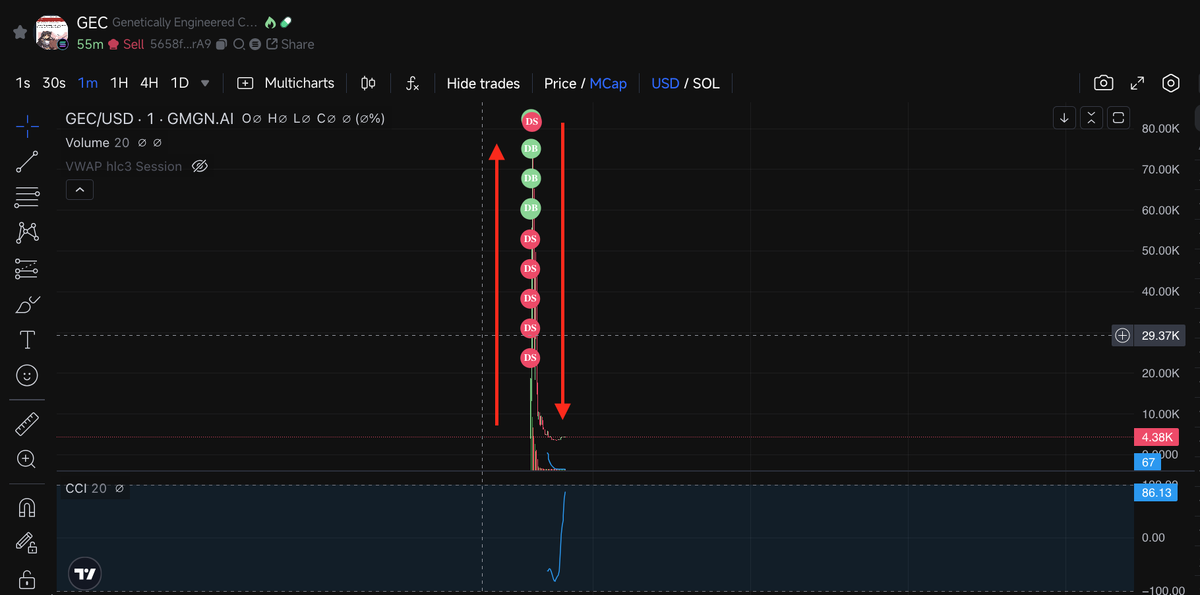Toggle stay in drawing mode pencil-lock

pyautogui.click(x=27, y=543)
